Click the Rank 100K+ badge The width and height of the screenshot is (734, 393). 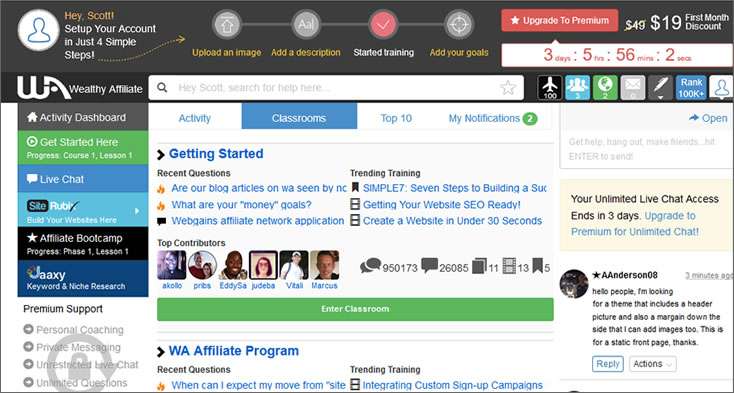pos(691,87)
